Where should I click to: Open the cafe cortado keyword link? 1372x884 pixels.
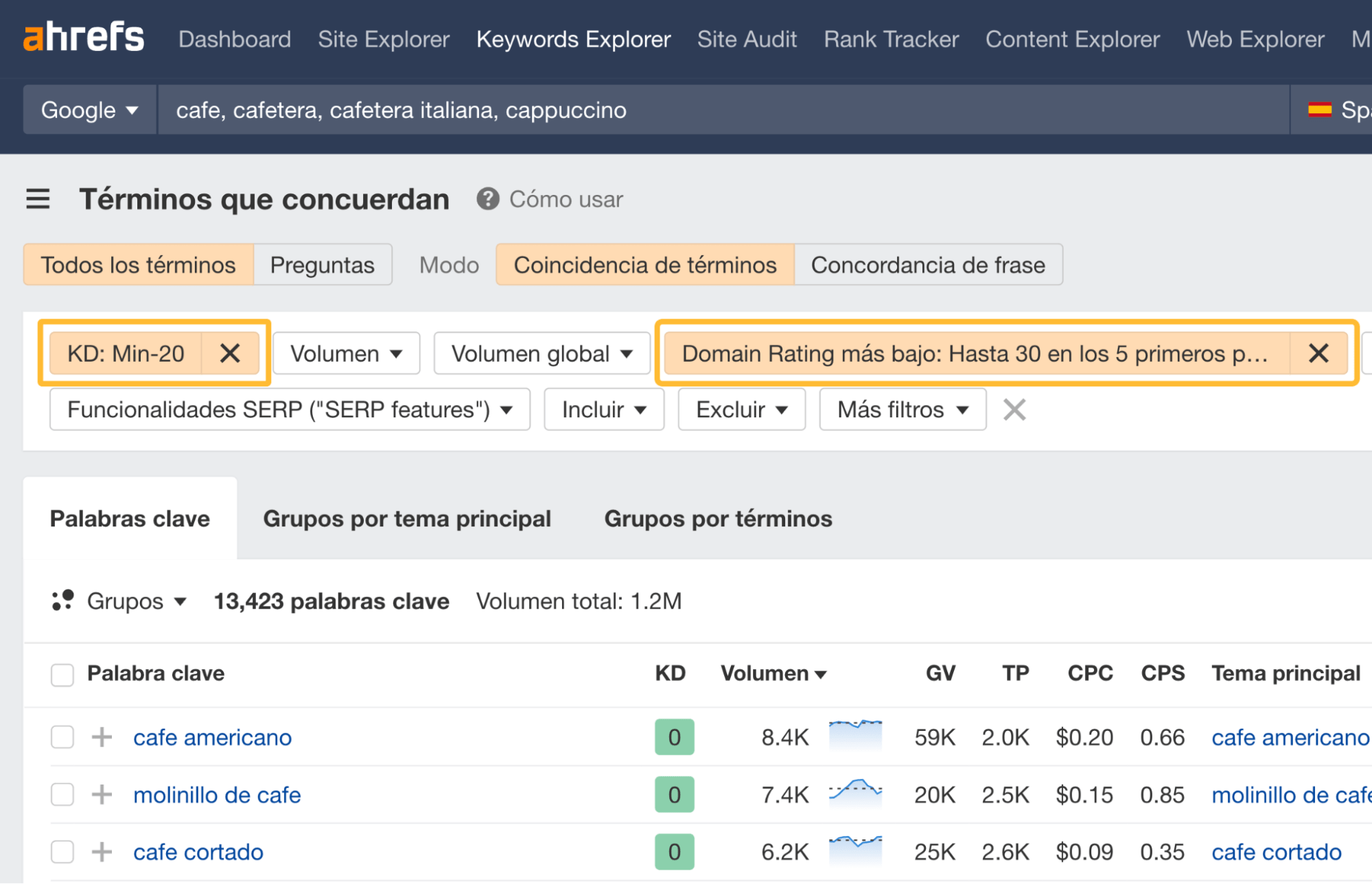(x=198, y=851)
